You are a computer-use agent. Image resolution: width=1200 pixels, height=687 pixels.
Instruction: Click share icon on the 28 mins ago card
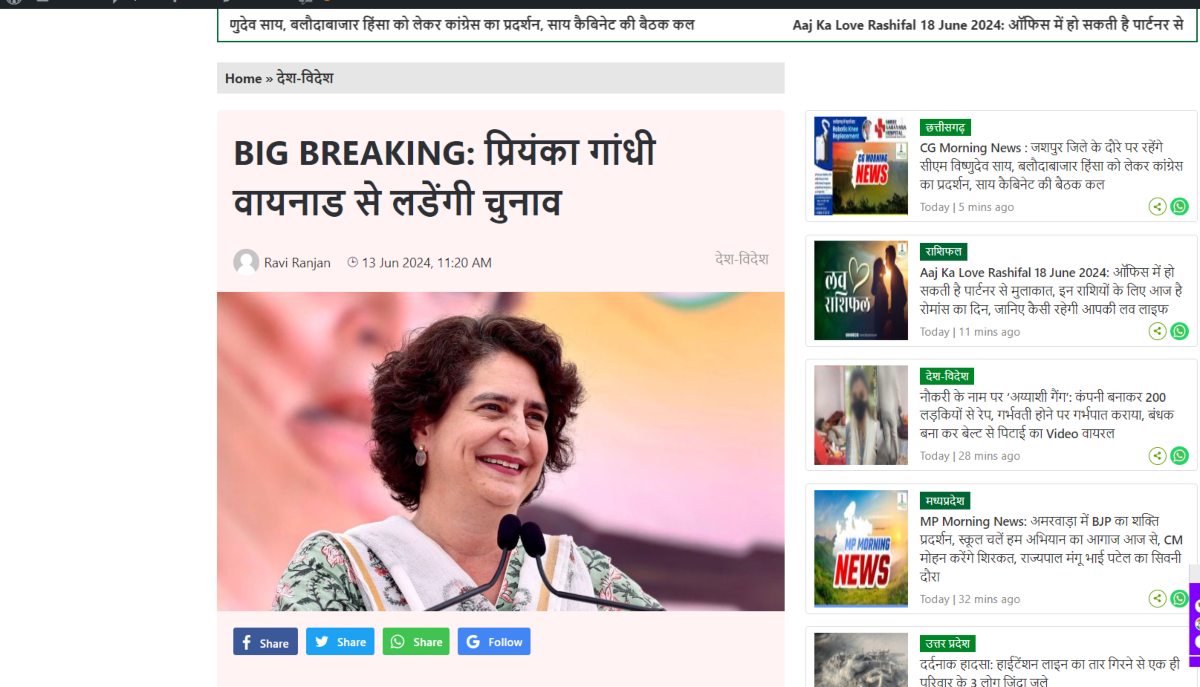1158,456
